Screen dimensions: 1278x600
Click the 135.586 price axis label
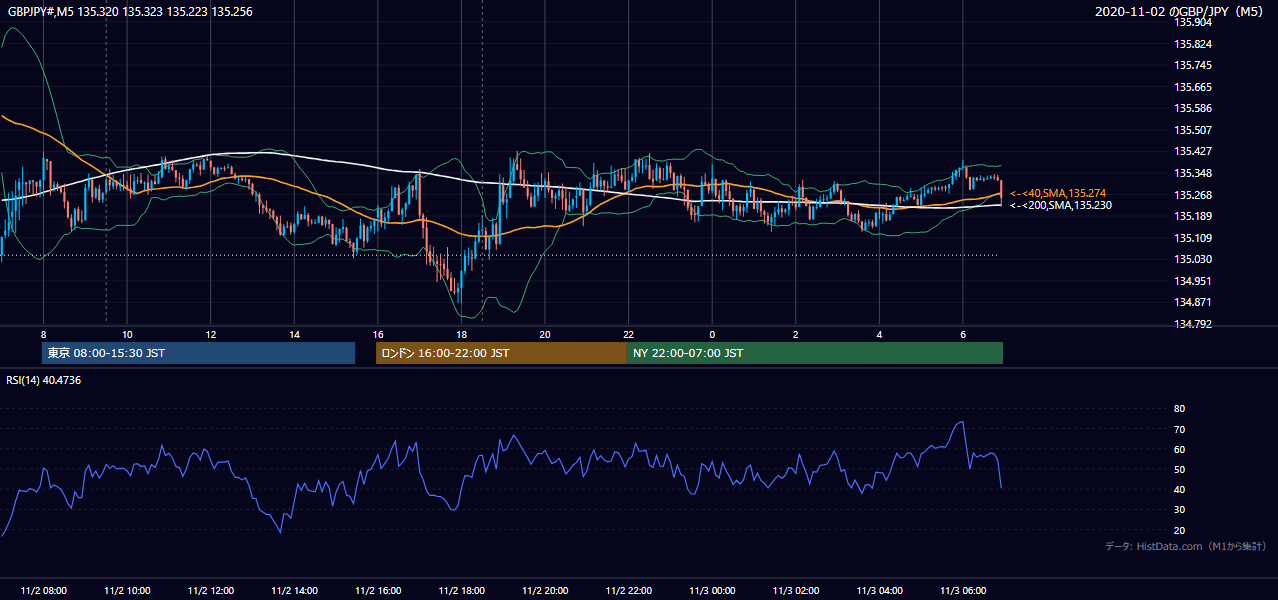(1192, 108)
